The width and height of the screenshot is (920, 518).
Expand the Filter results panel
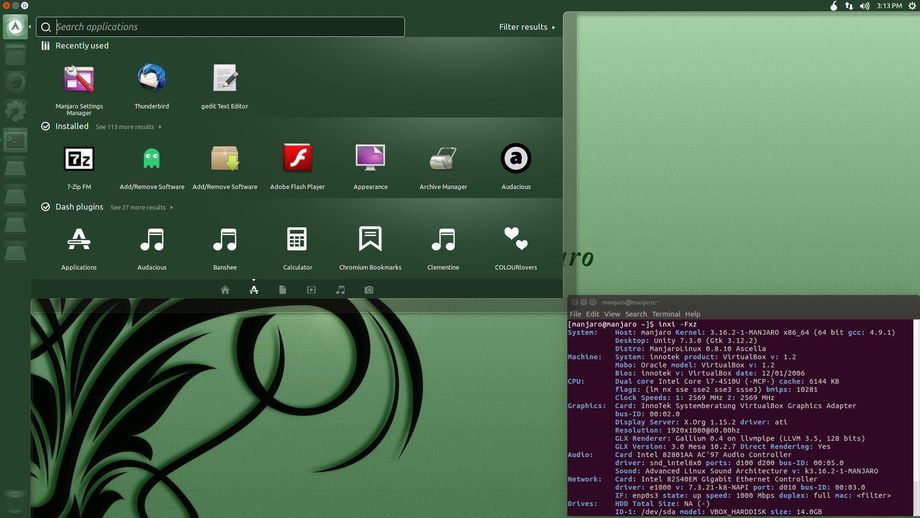(x=527, y=27)
